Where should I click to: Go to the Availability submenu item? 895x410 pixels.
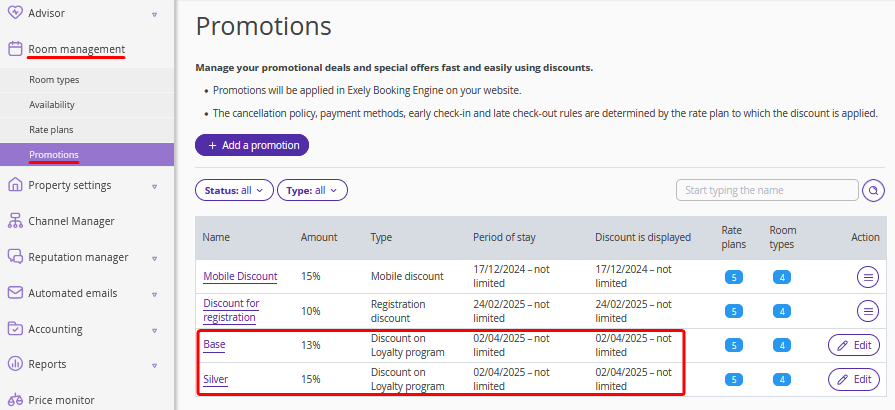(x=52, y=104)
